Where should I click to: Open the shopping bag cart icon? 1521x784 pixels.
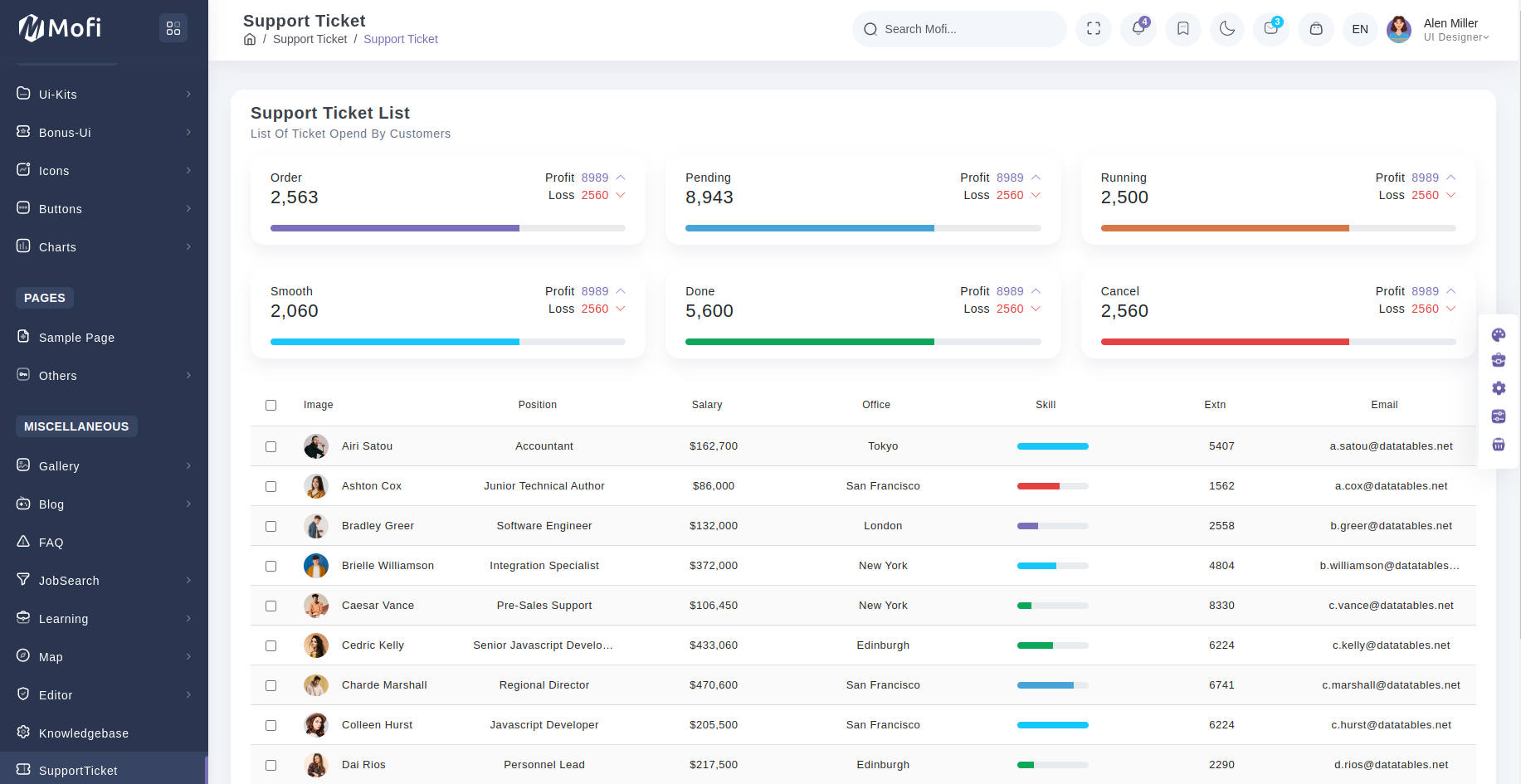(1315, 29)
